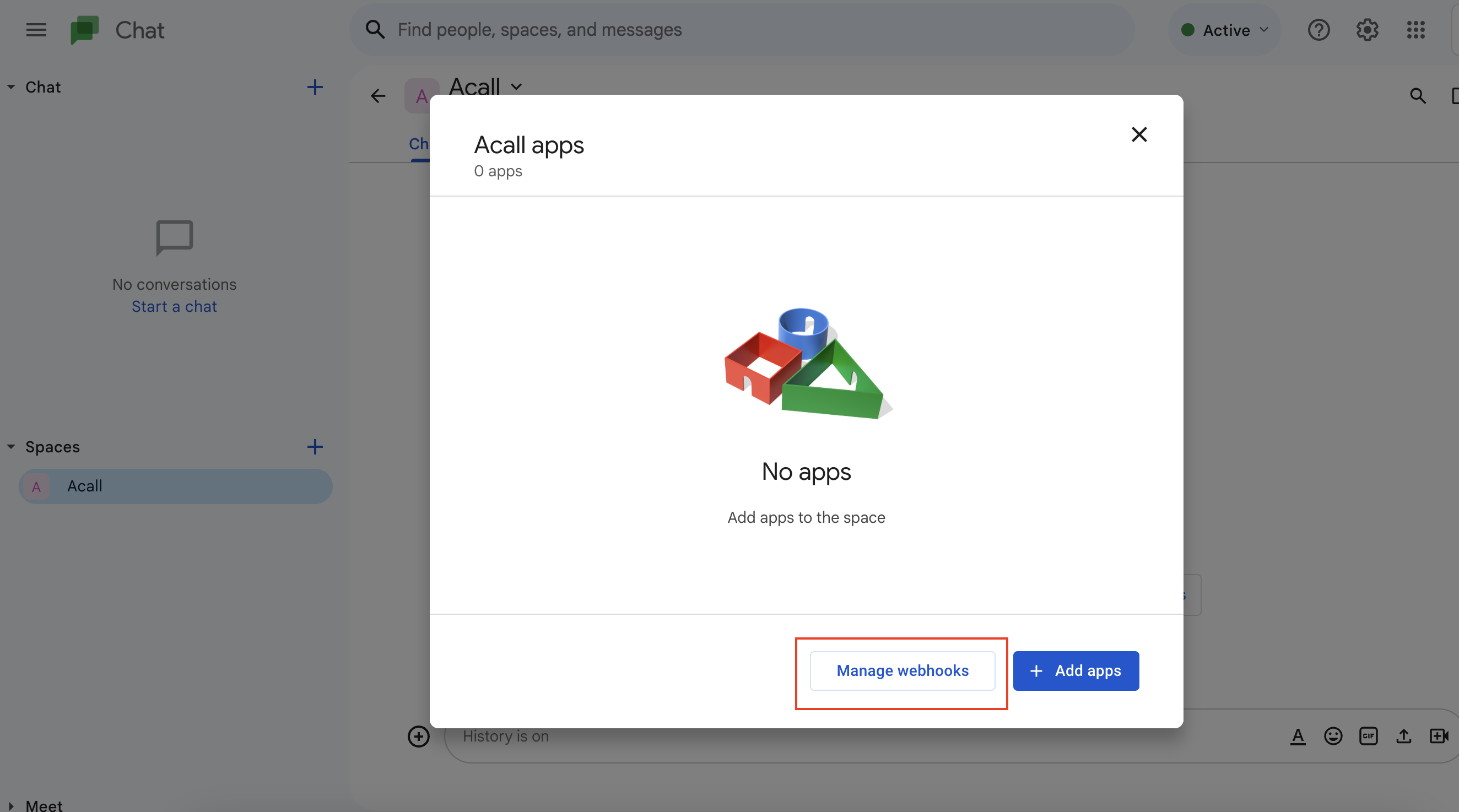
Task: Open the Active status dropdown
Action: coord(1224,30)
